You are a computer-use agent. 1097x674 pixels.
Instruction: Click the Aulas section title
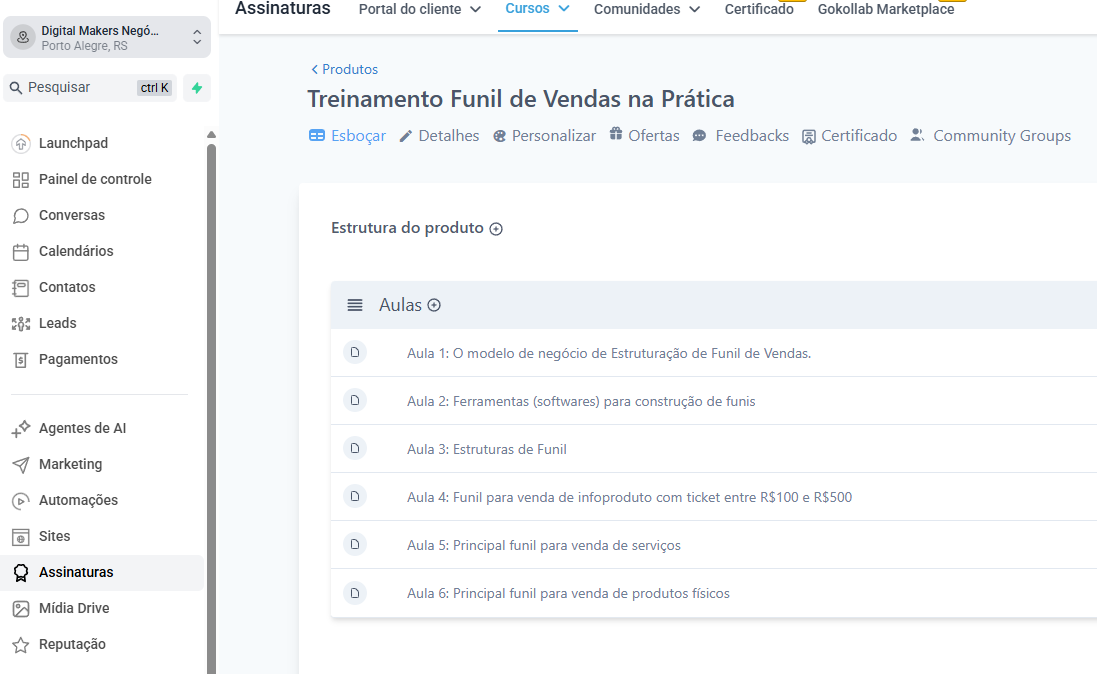tap(400, 305)
